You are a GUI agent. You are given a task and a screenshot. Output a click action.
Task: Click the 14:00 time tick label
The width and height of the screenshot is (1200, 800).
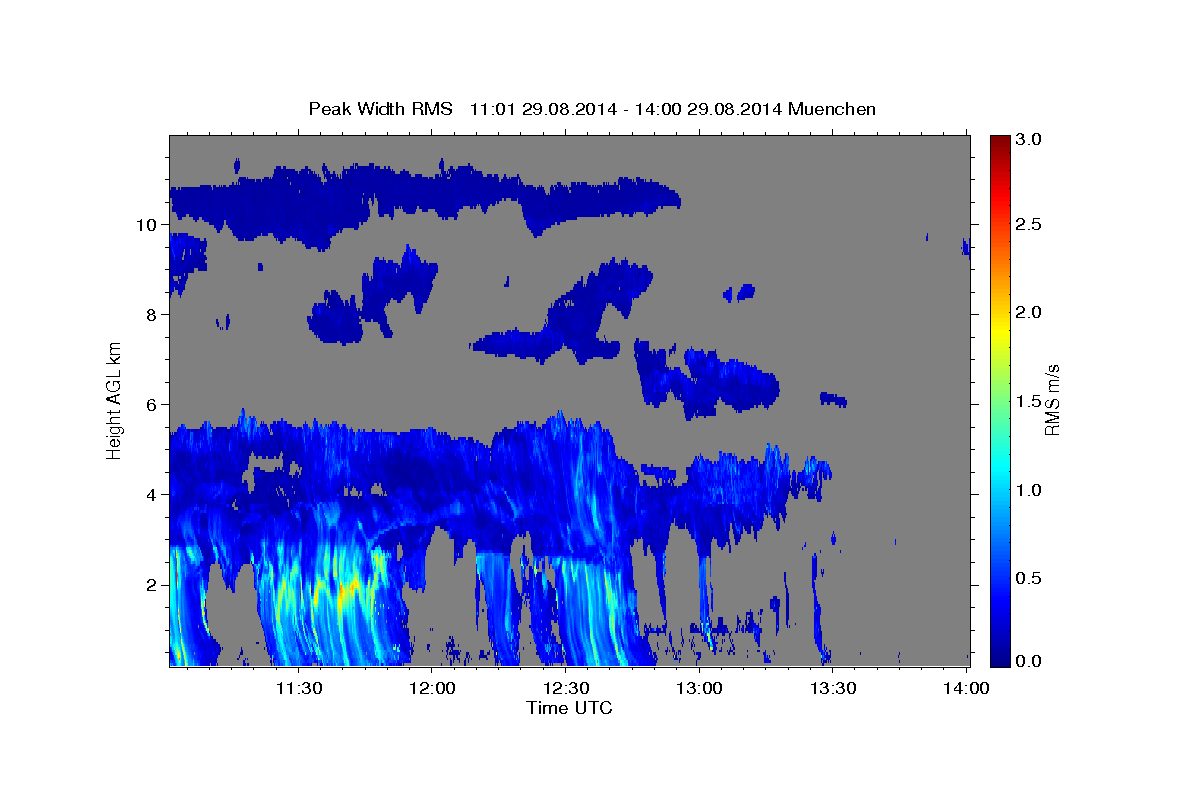(x=967, y=688)
